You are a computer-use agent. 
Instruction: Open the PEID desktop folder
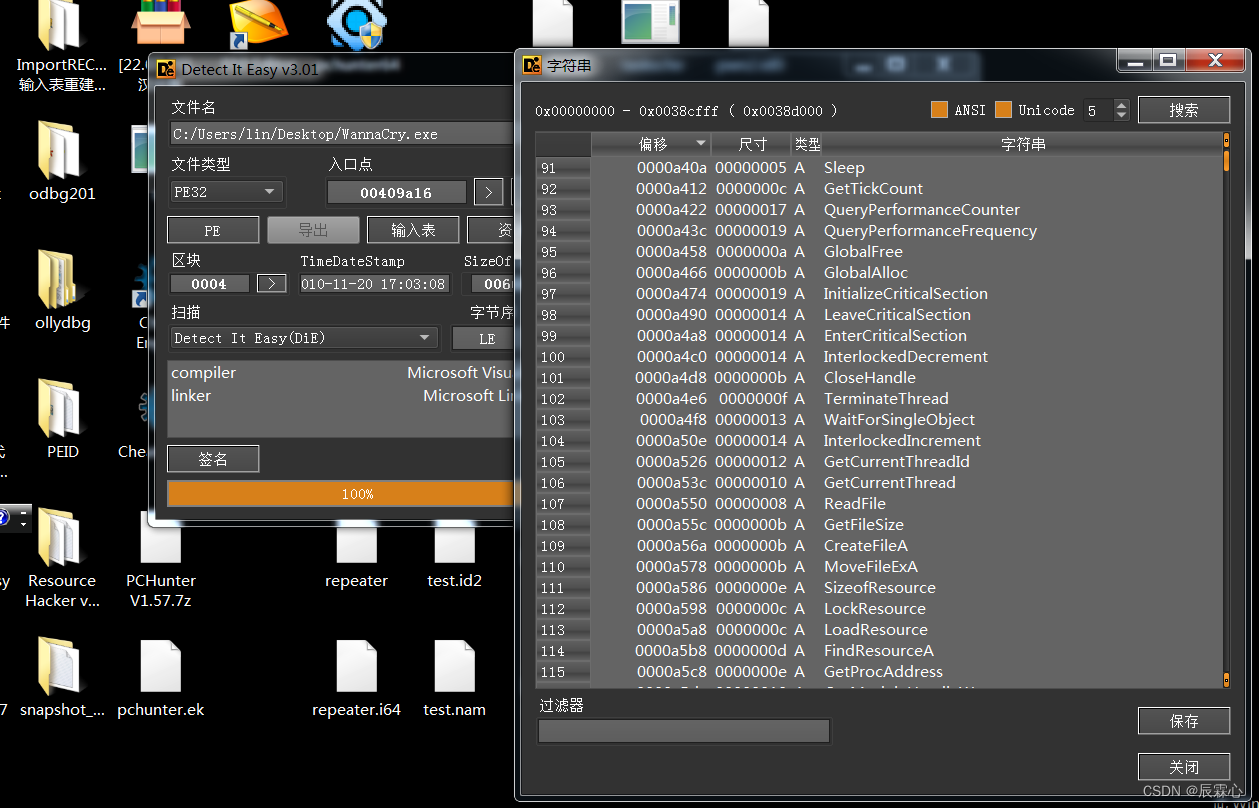(62, 419)
